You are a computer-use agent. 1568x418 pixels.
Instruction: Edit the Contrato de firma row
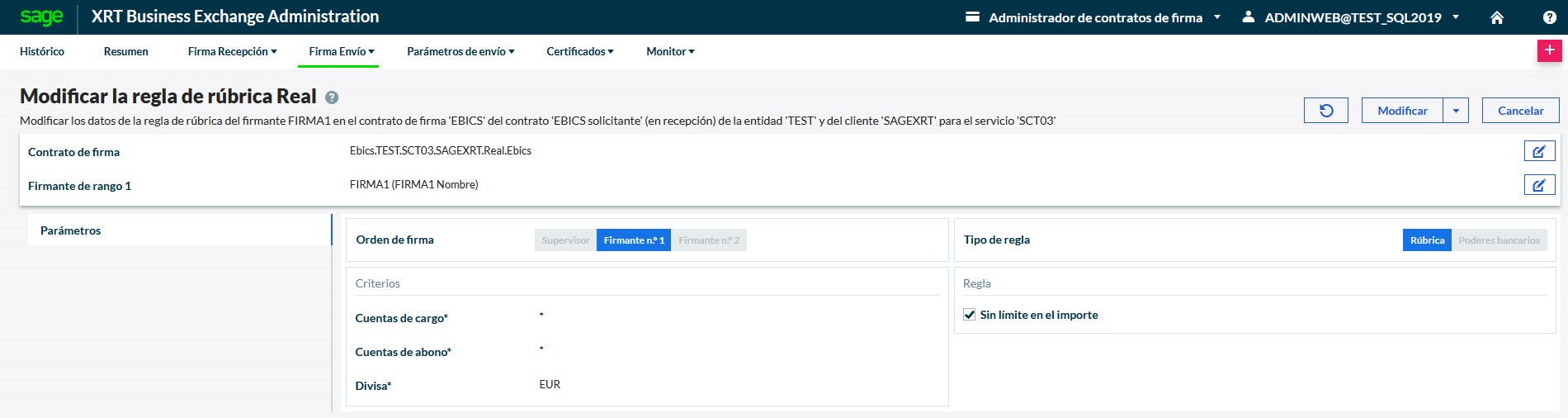pos(1539,151)
